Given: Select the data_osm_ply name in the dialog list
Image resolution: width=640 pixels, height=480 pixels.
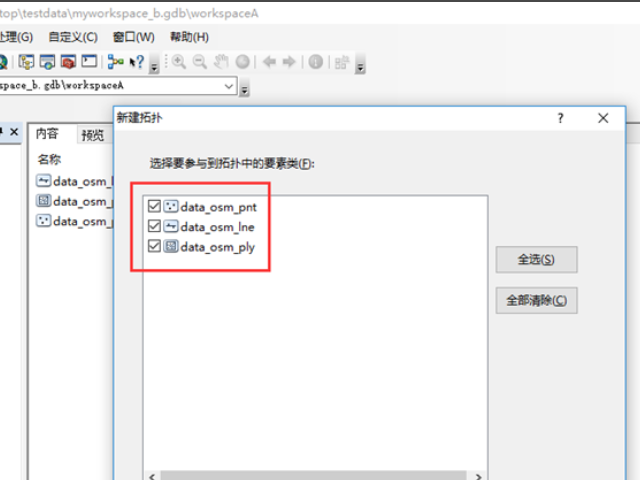Looking at the screenshot, I should 218,247.
